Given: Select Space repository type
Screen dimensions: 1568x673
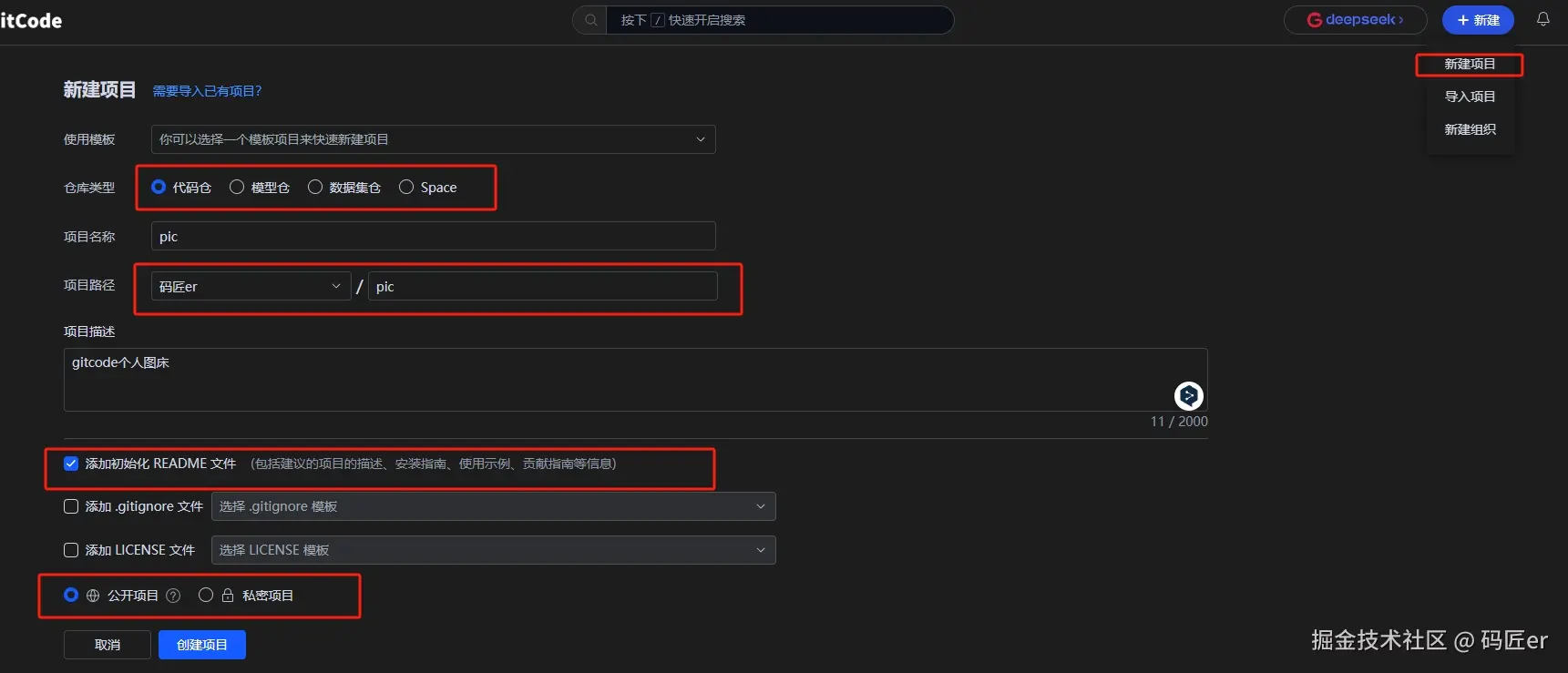Looking at the screenshot, I should tap(406, 187).
